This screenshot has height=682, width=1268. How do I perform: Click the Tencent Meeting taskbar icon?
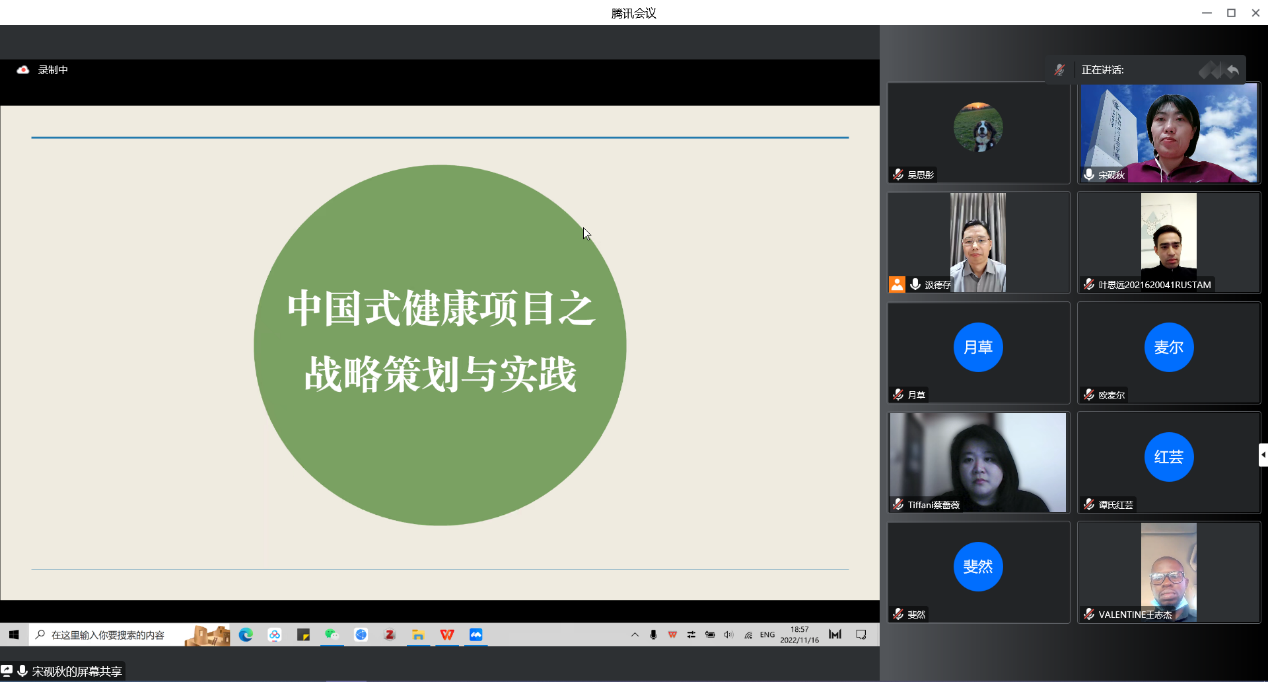tap(476, 635)
